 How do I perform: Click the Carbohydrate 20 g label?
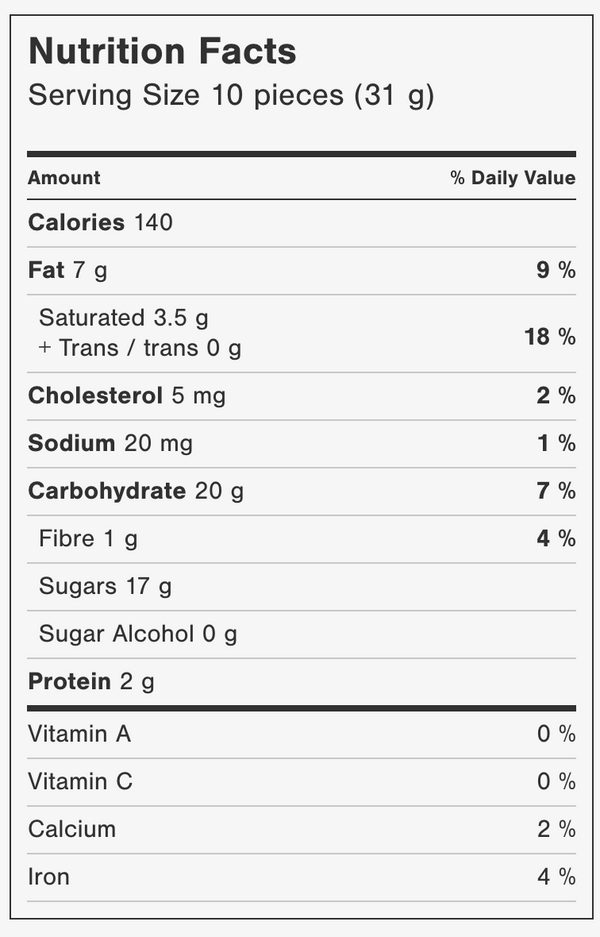coord(136,491)
